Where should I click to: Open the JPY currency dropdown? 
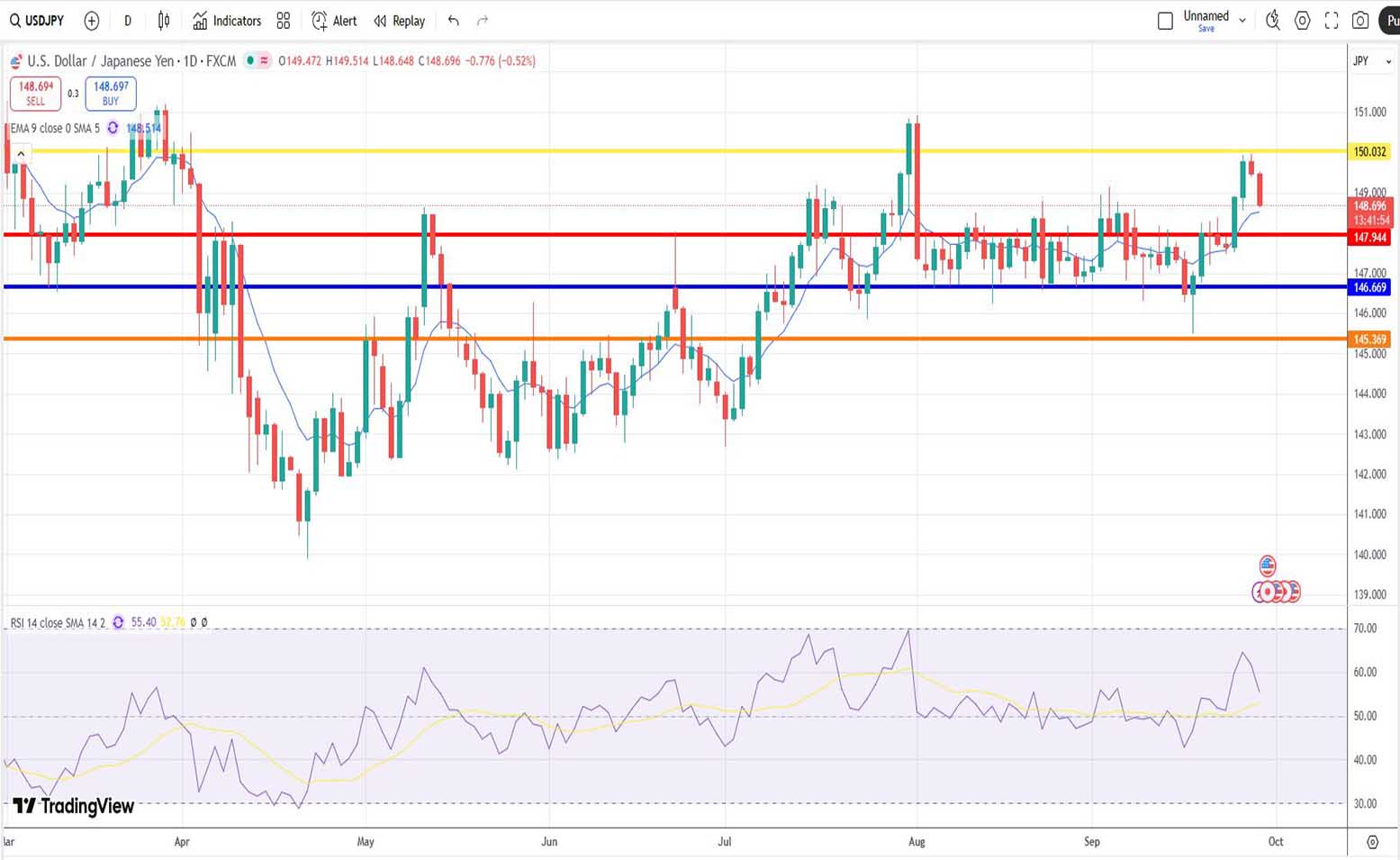pos(1371,61)
